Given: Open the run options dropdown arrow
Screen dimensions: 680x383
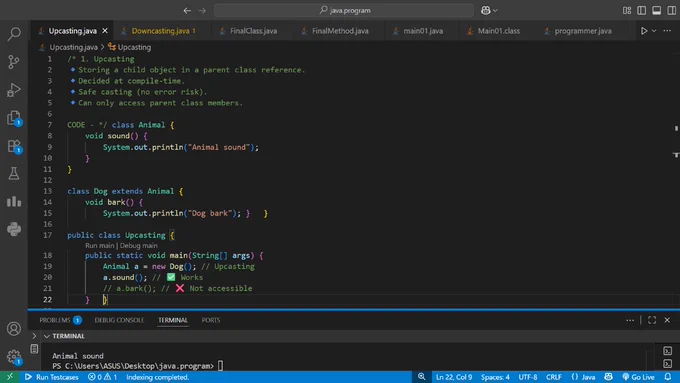Looking at the screenshot, I should click(x=654, y=31).
